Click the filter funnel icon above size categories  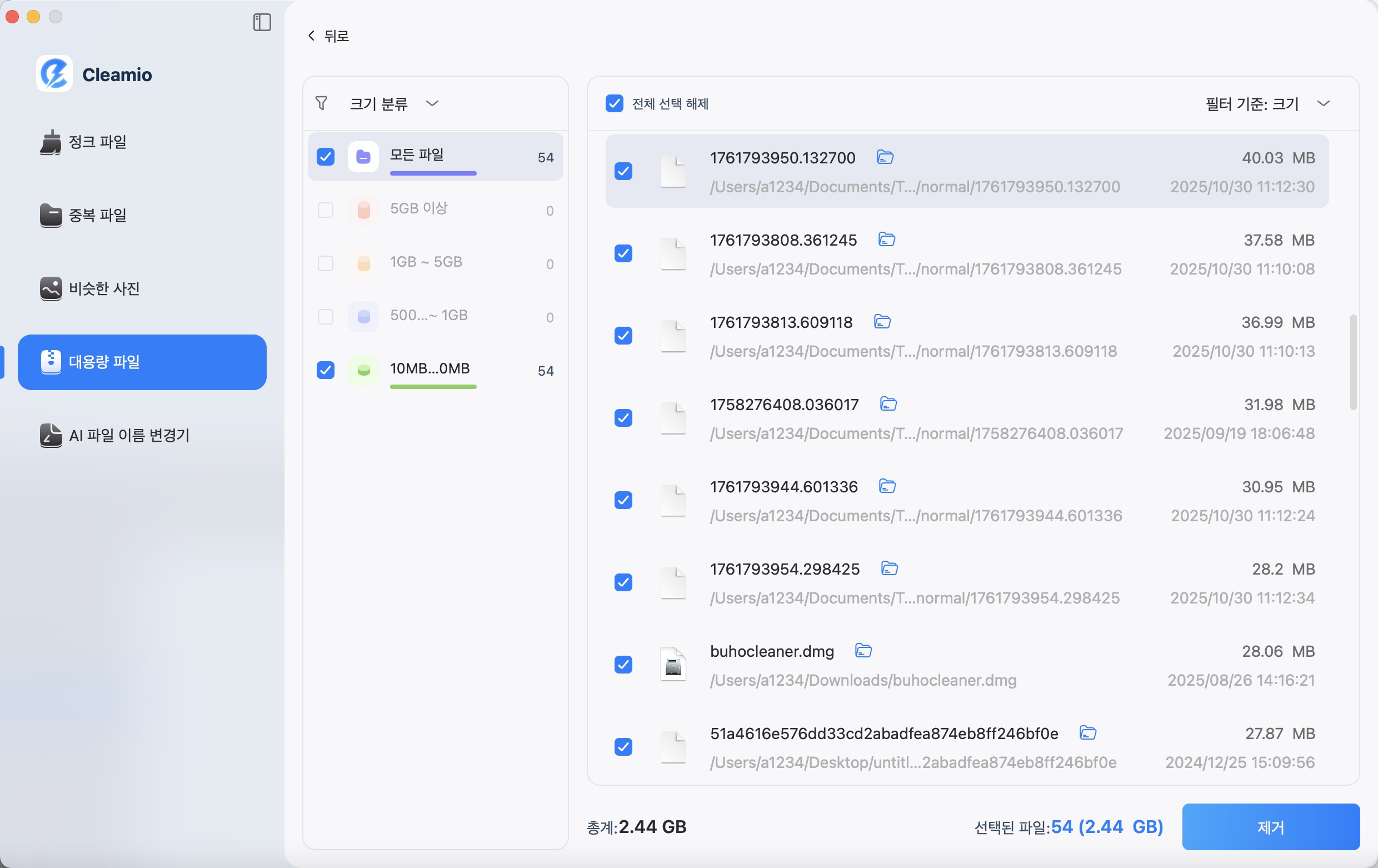point(322,103)
